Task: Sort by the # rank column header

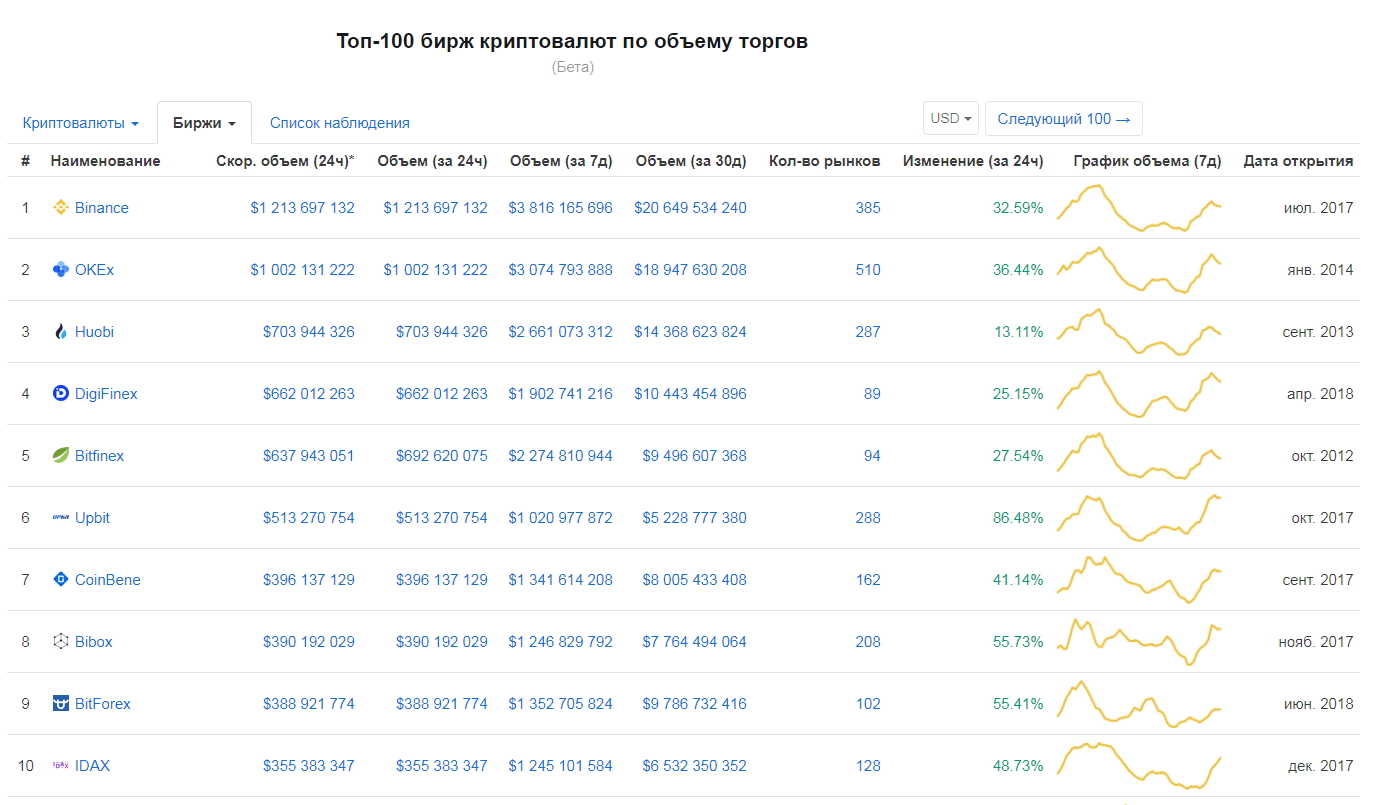Action: point(25,161)
